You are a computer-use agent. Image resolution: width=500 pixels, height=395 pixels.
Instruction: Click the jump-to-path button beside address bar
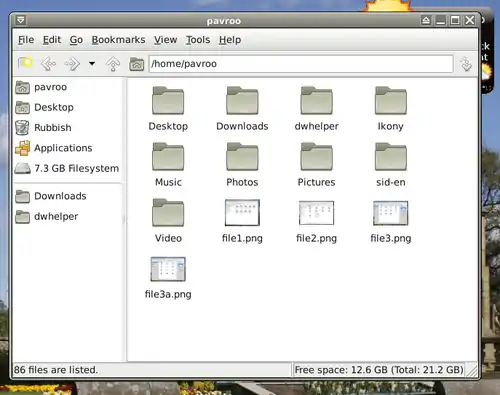coord(466,64)
